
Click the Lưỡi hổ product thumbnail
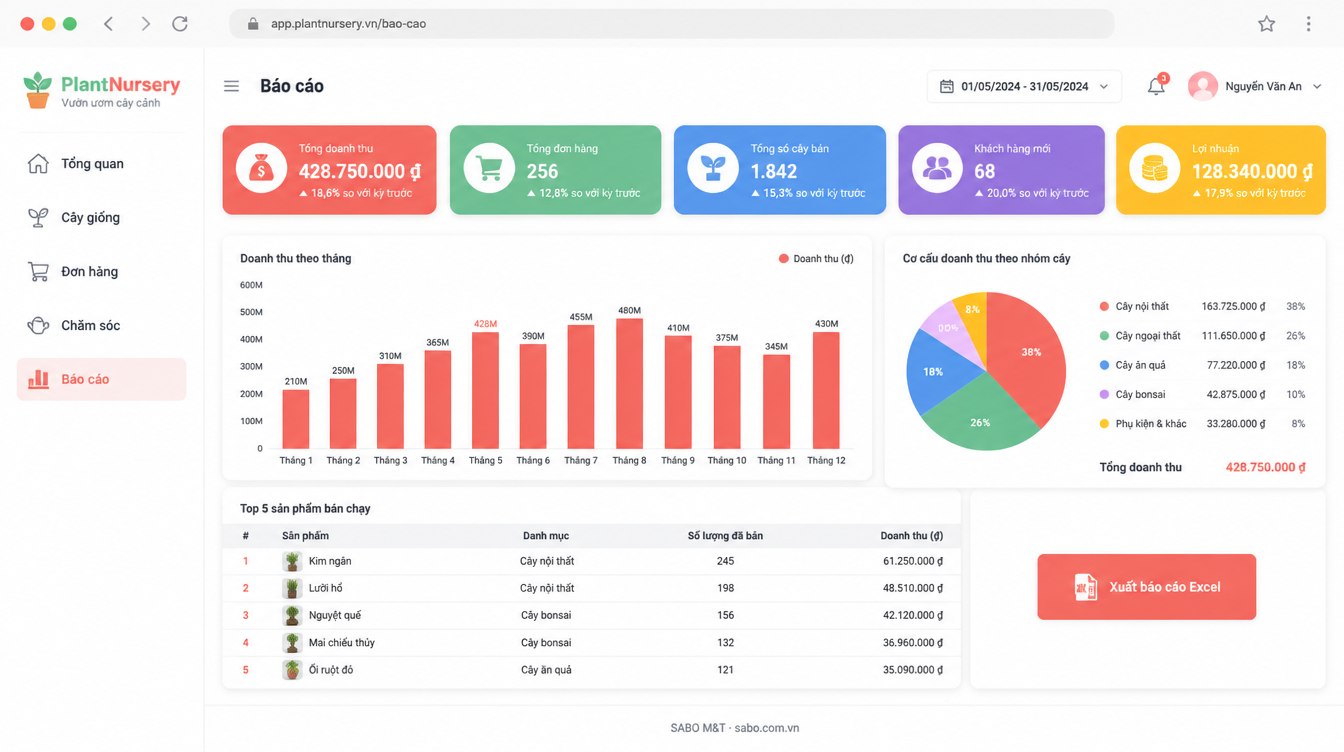click(x=292, y=588)
